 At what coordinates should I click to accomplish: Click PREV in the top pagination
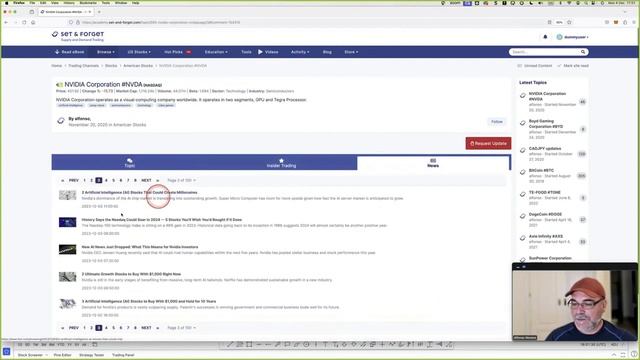tap(73, 180)
